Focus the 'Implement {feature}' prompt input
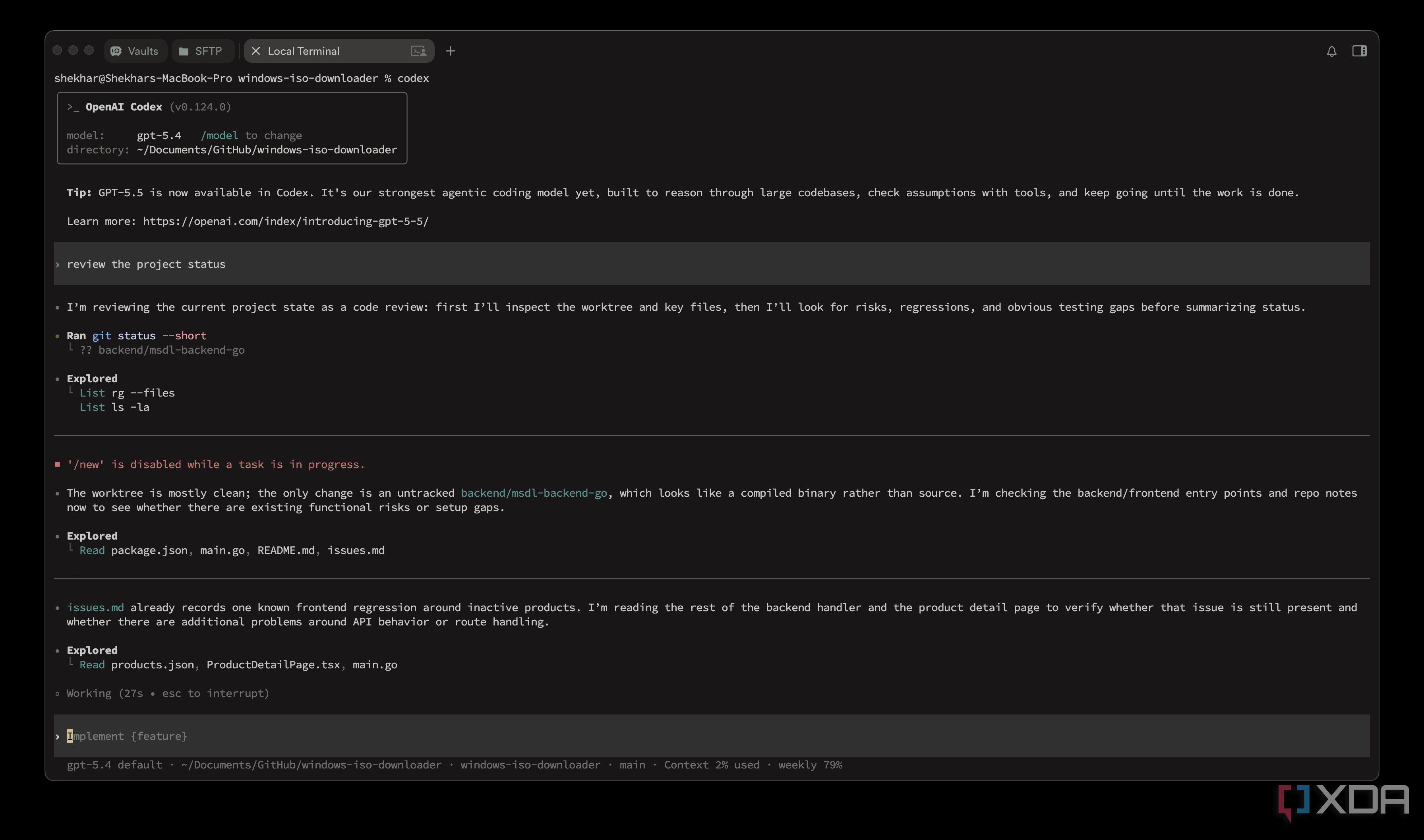 tap(712, 736)
